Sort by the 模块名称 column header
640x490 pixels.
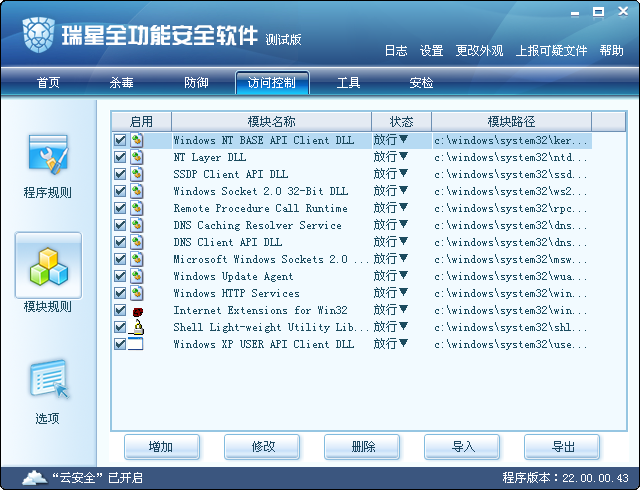271,122
